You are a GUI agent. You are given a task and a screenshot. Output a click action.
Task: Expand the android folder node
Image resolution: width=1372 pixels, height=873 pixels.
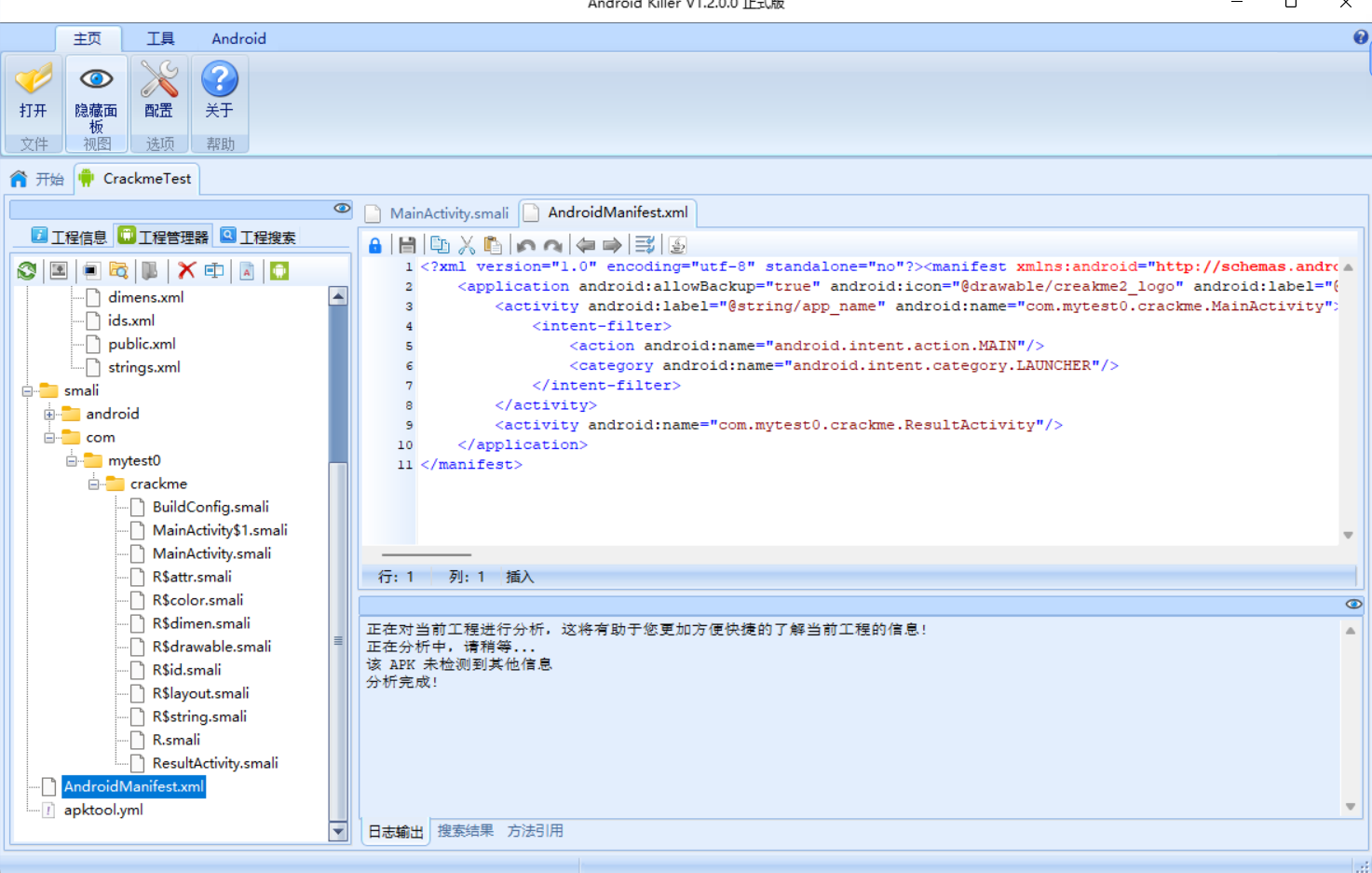(x=49, y=415)
